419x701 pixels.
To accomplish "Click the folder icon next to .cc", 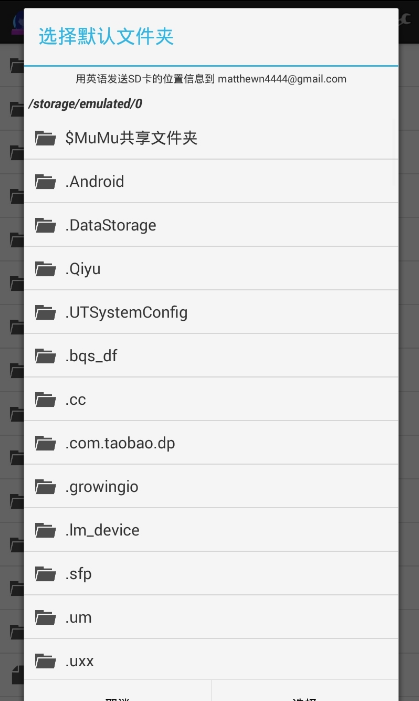I will (45, 400).
